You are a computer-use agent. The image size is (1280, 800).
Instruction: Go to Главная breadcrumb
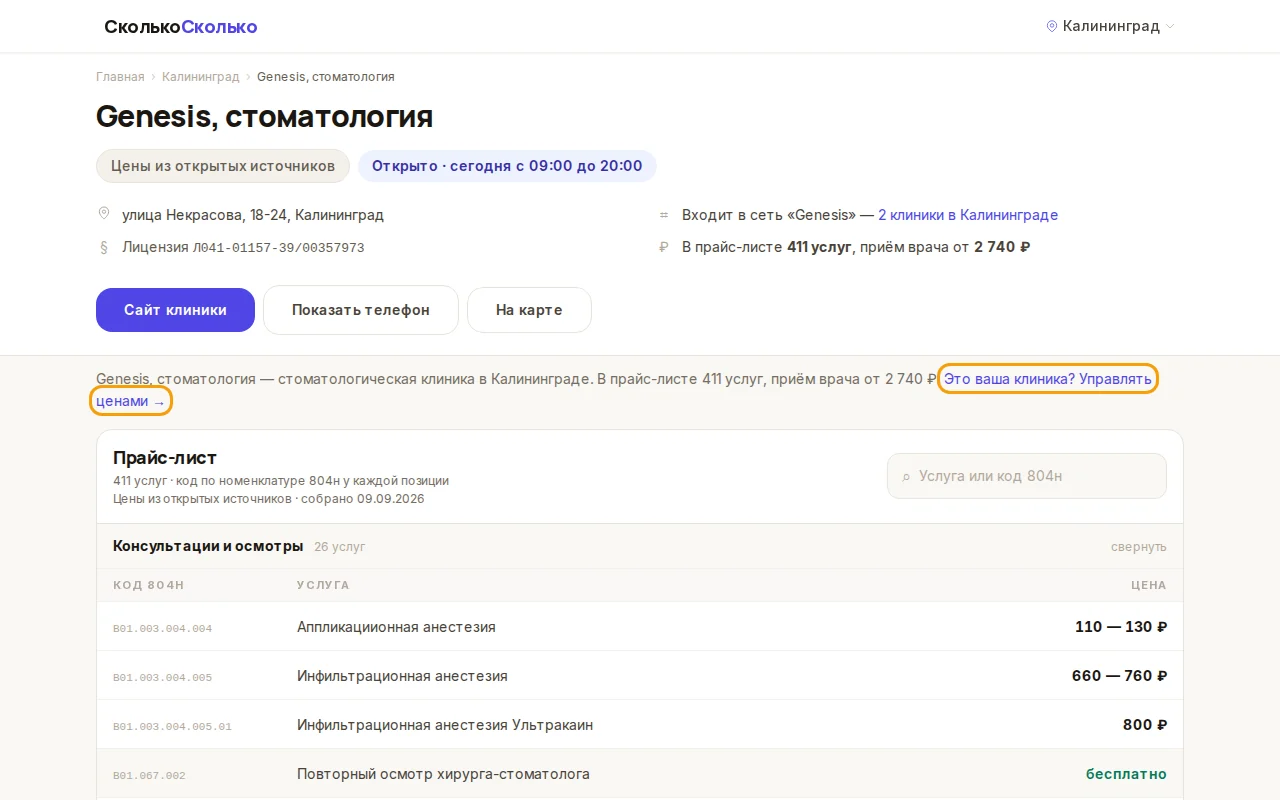pos(120,77)
